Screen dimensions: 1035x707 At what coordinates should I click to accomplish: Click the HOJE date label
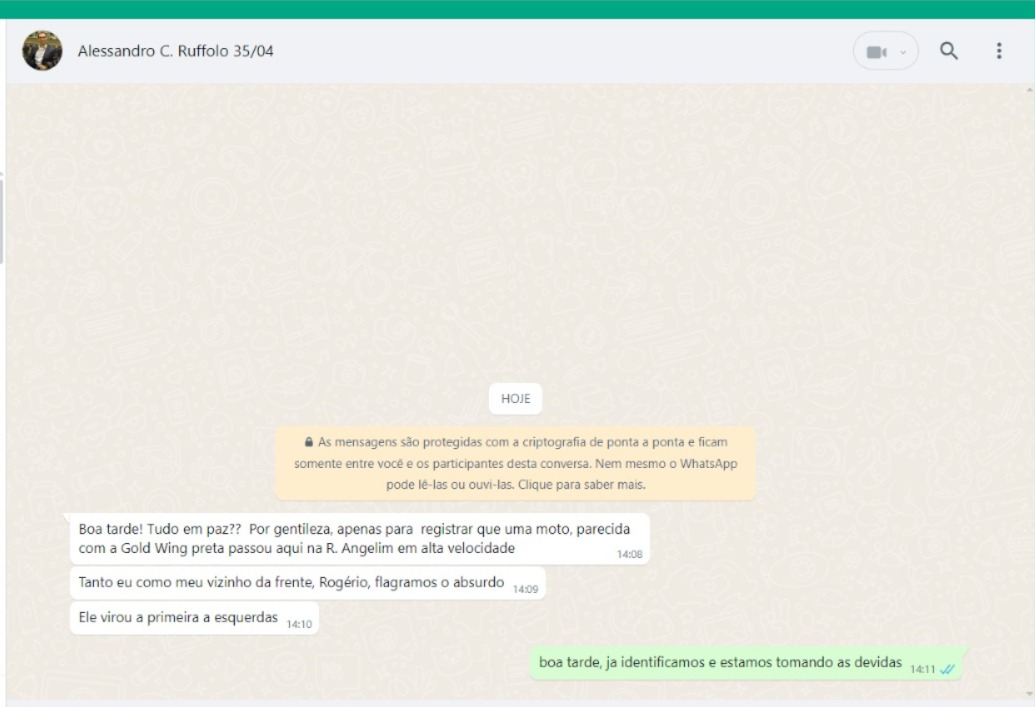coord(515,399)
